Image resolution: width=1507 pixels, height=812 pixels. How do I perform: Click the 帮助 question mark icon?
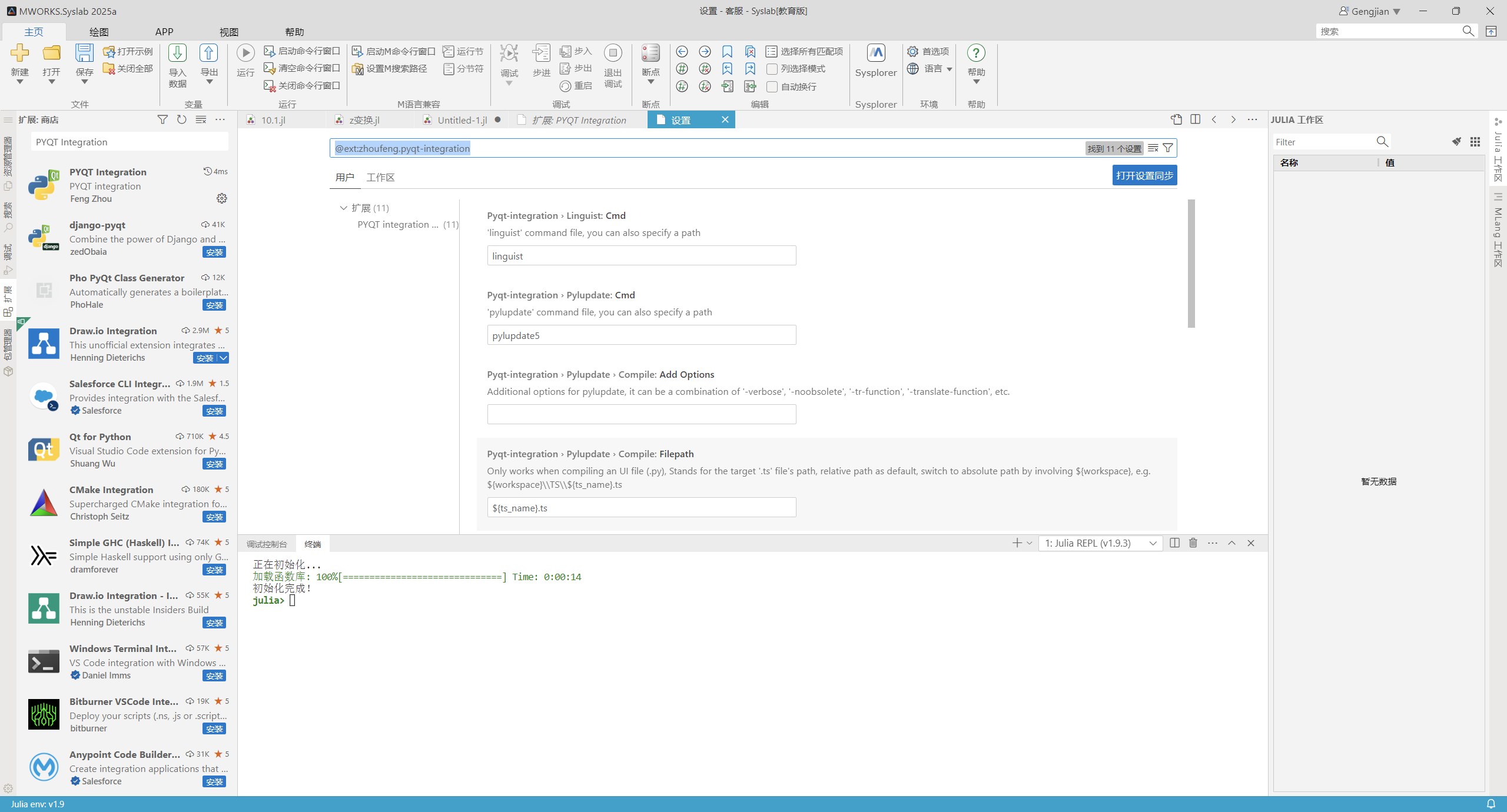coord(976,53)
